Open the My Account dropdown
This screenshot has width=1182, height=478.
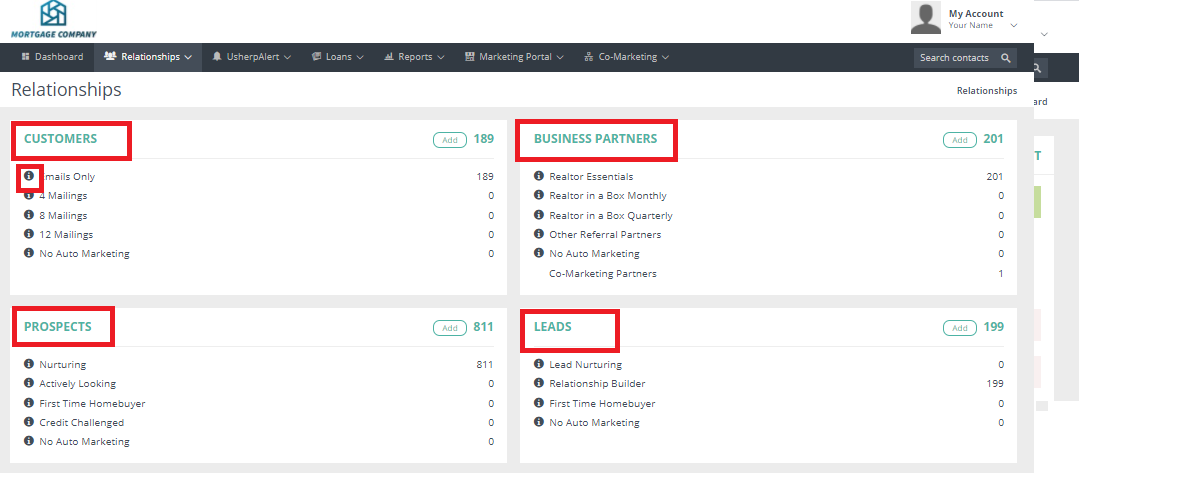click(x=982, y=19)
